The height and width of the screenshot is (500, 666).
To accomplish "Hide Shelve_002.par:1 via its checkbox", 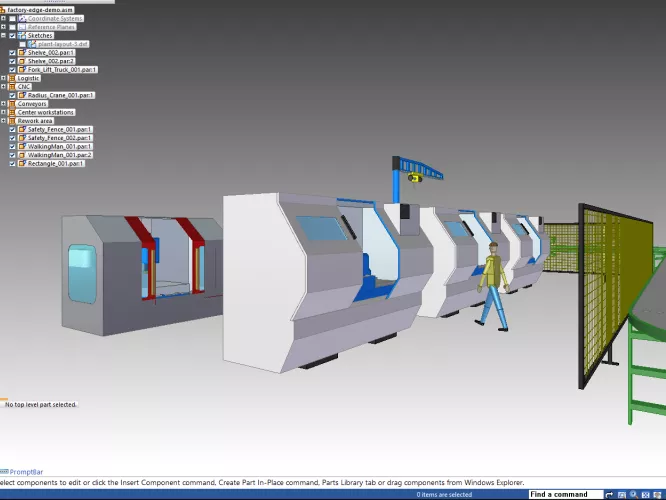I will pyautogui.click(x=12, y=53).
